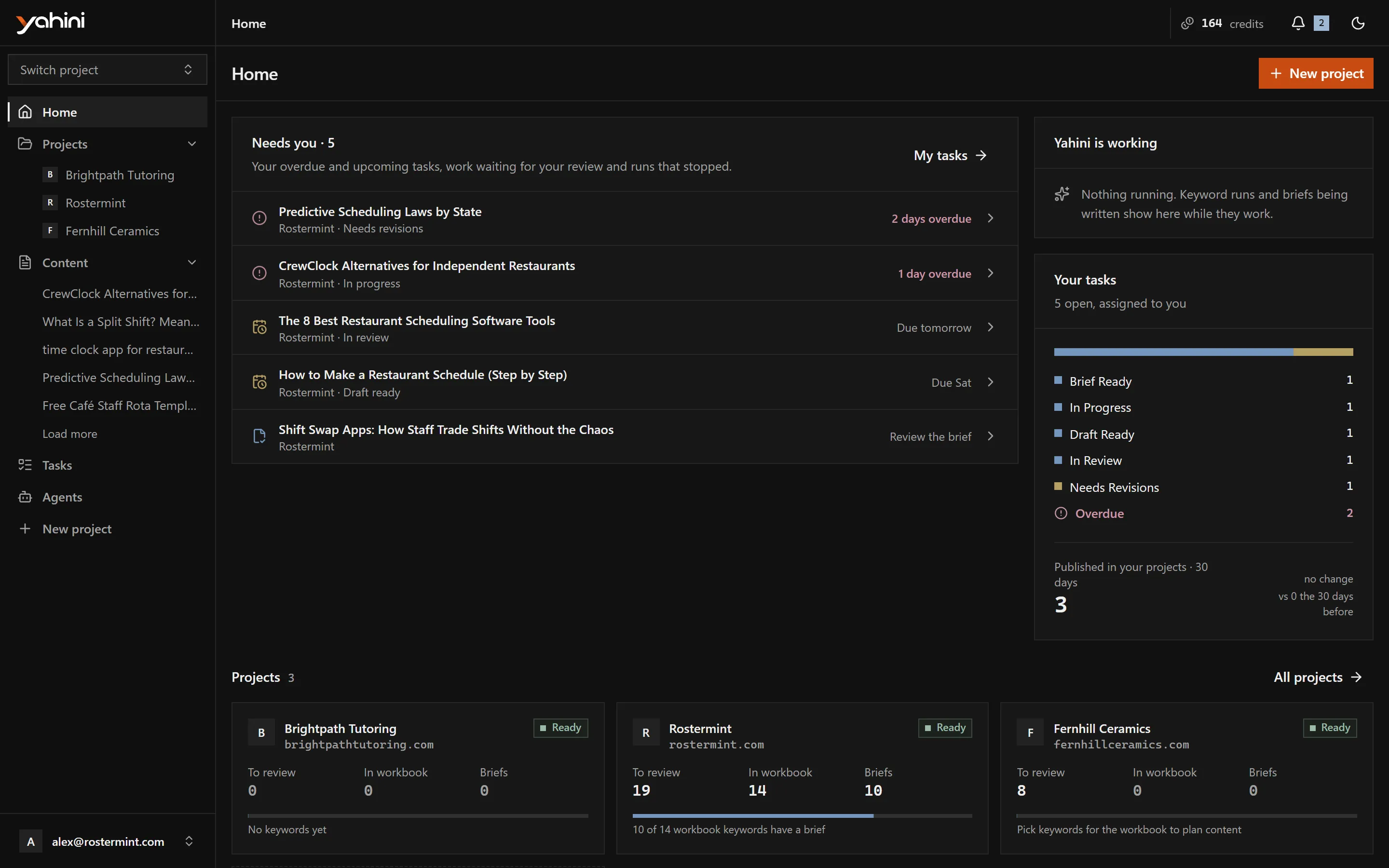Click 'Brief Ready' status row
1389x868 pixels.
(x=1203, y=380)
